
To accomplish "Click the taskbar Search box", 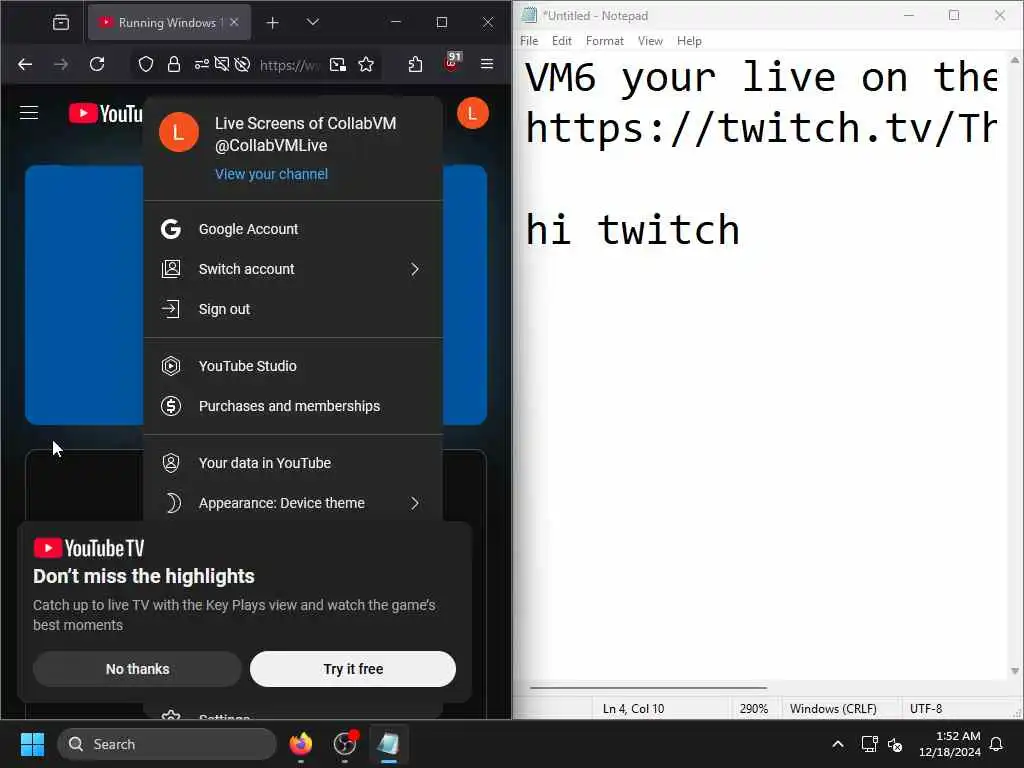I will [167, 744].
